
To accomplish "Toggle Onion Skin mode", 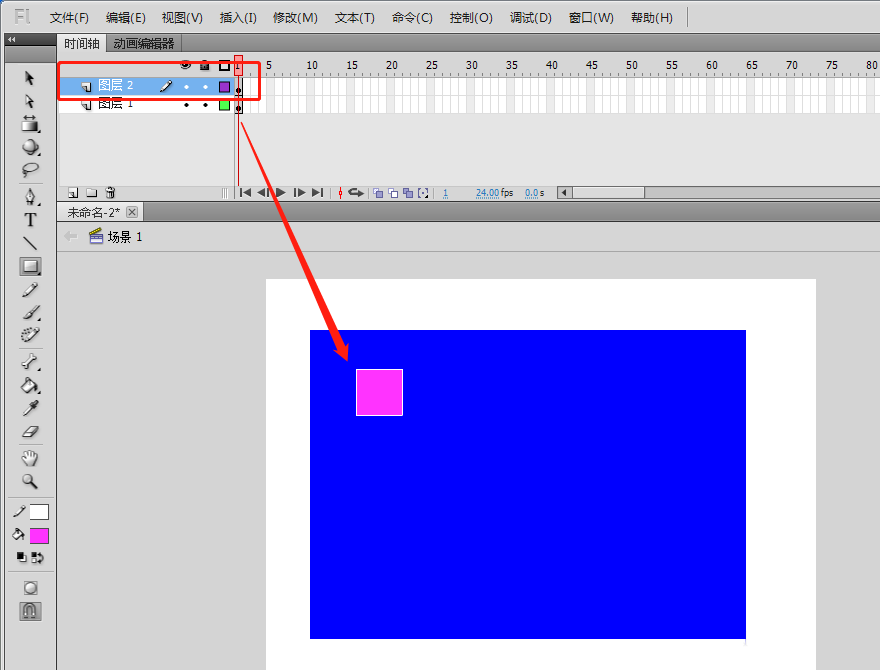I will tap(378, 193).
